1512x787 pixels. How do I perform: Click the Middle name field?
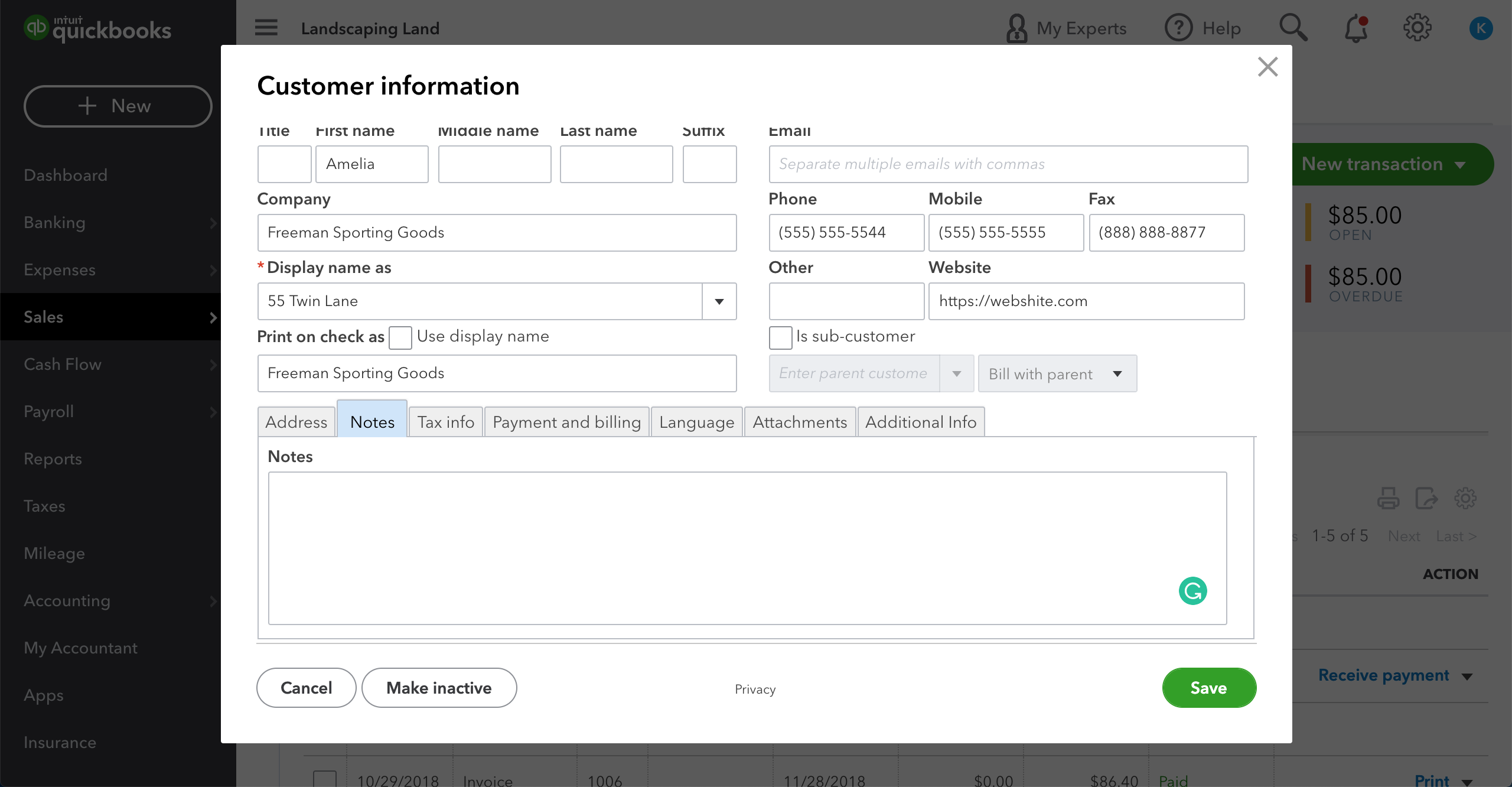coord(494,164)
